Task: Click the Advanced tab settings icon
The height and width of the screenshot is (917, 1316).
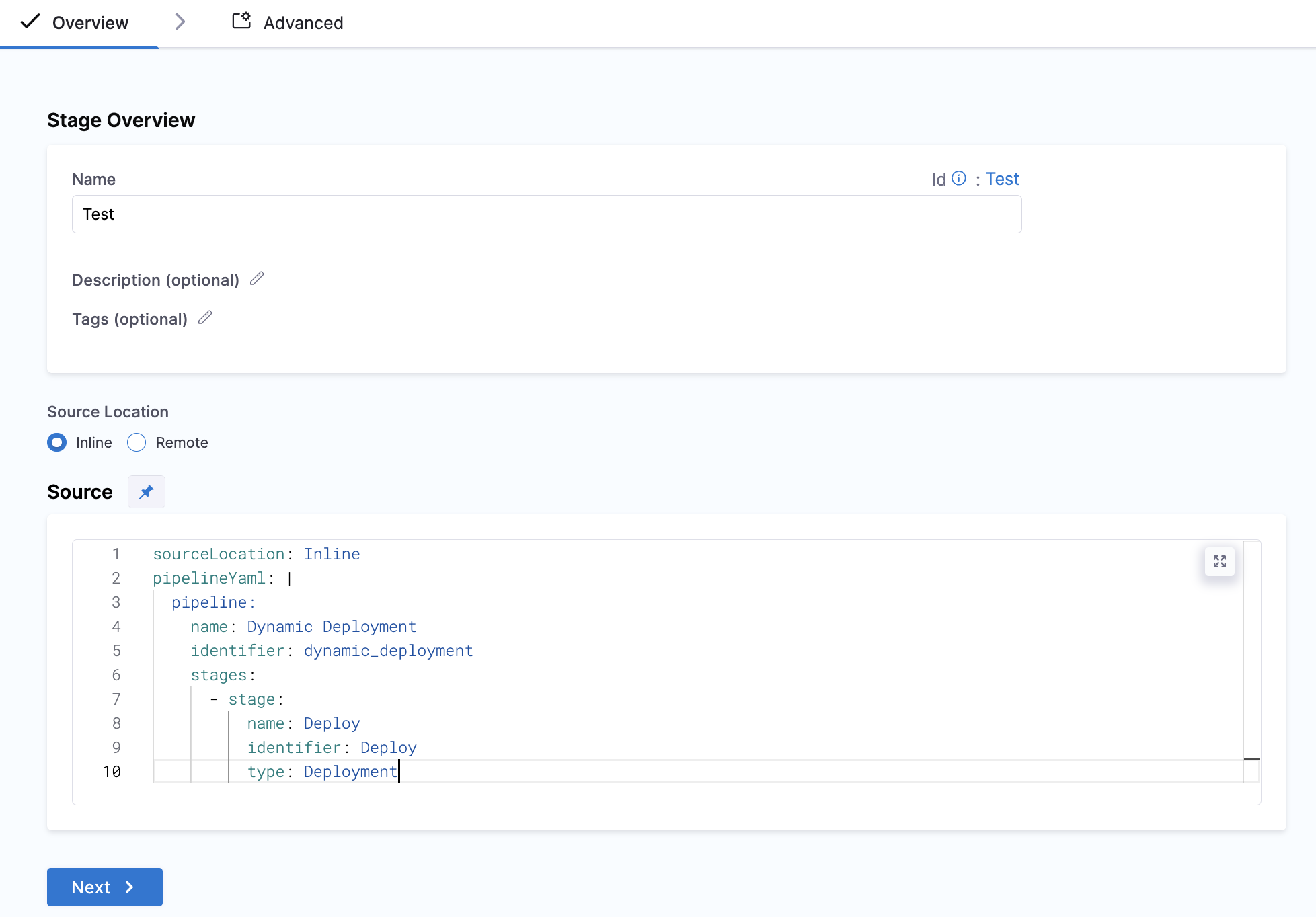Action: click(241, 21)
